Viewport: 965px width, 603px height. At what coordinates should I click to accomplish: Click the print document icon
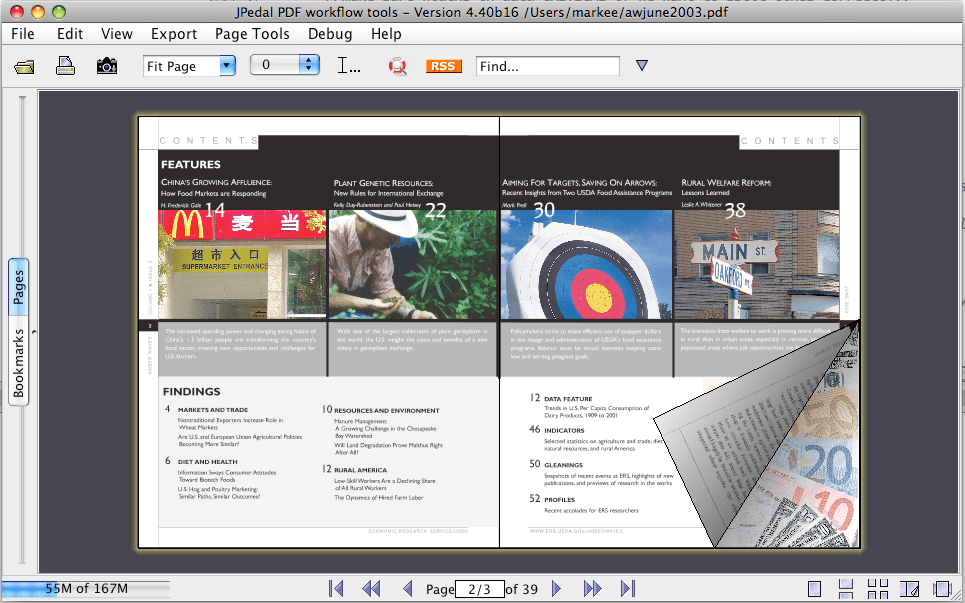tap(65, 66)
